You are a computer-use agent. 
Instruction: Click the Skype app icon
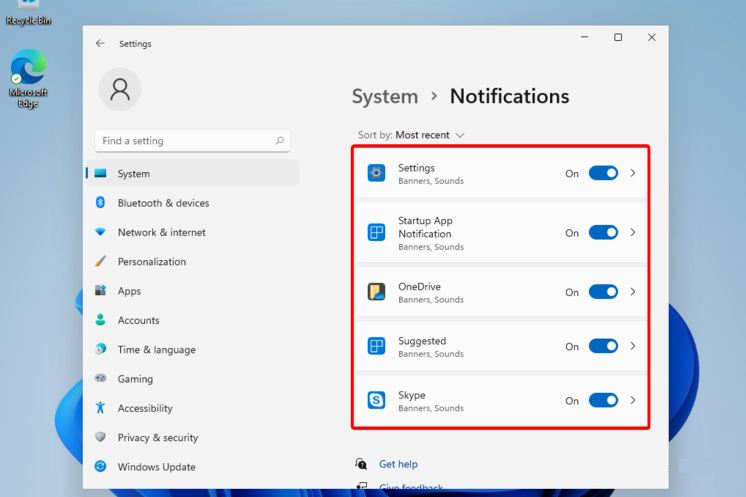[376, 400]
